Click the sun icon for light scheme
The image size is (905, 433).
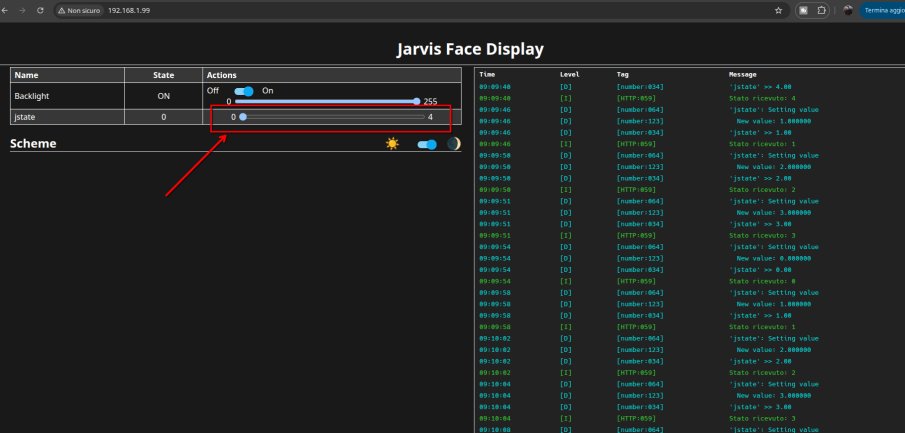tap(392, 144)
